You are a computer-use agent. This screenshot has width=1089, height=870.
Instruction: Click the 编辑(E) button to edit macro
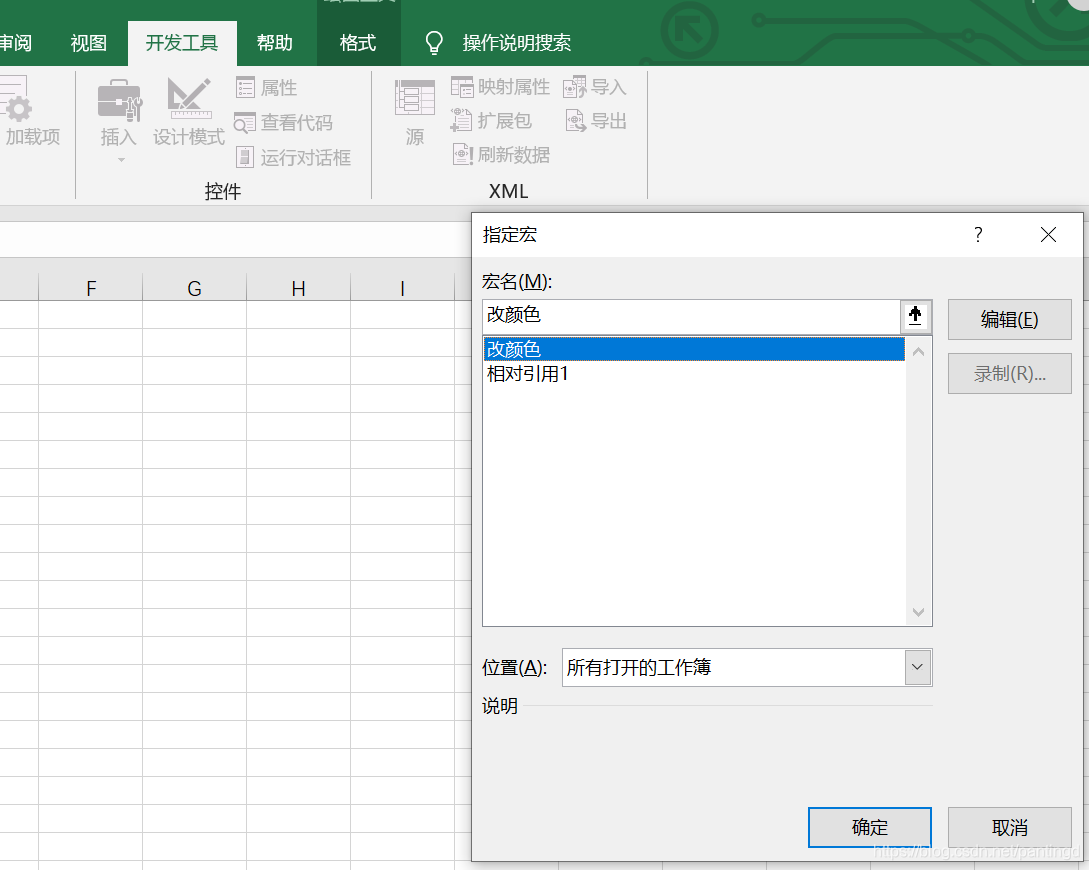(x=1009, y=319)
